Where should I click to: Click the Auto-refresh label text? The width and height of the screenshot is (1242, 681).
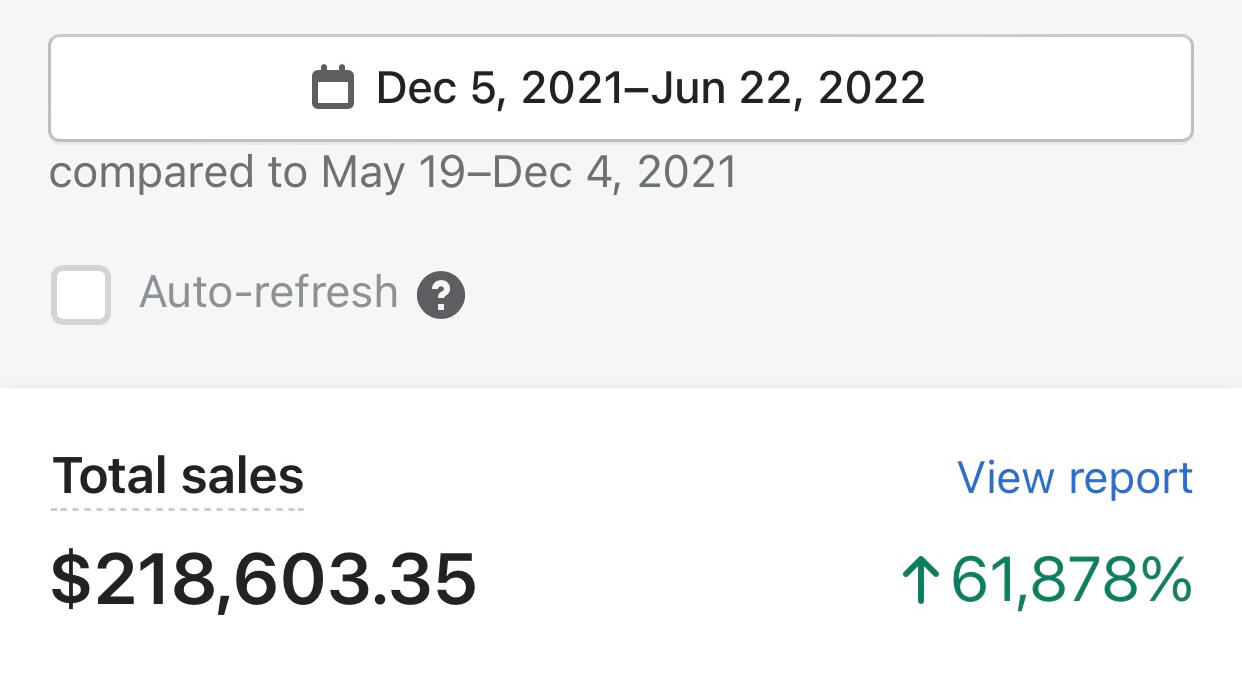(269, 293)
